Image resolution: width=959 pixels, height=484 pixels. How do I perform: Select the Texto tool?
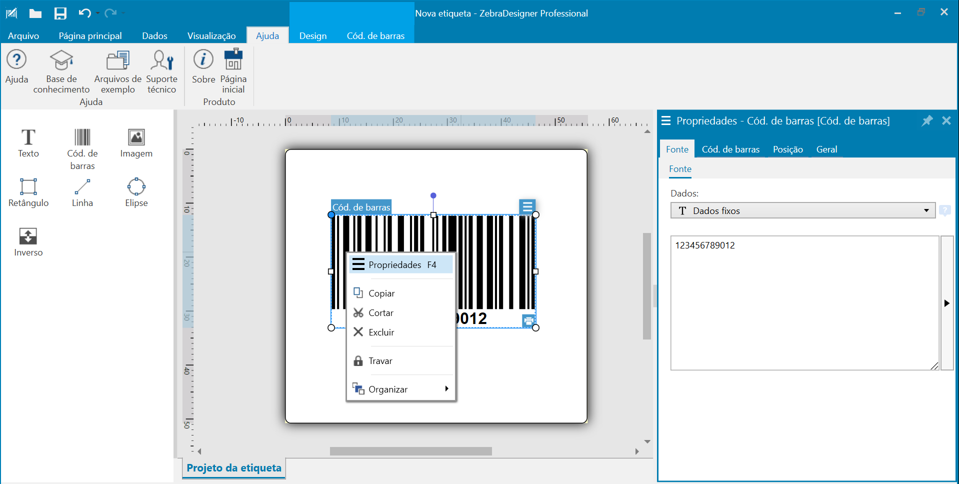coord(28,143)
